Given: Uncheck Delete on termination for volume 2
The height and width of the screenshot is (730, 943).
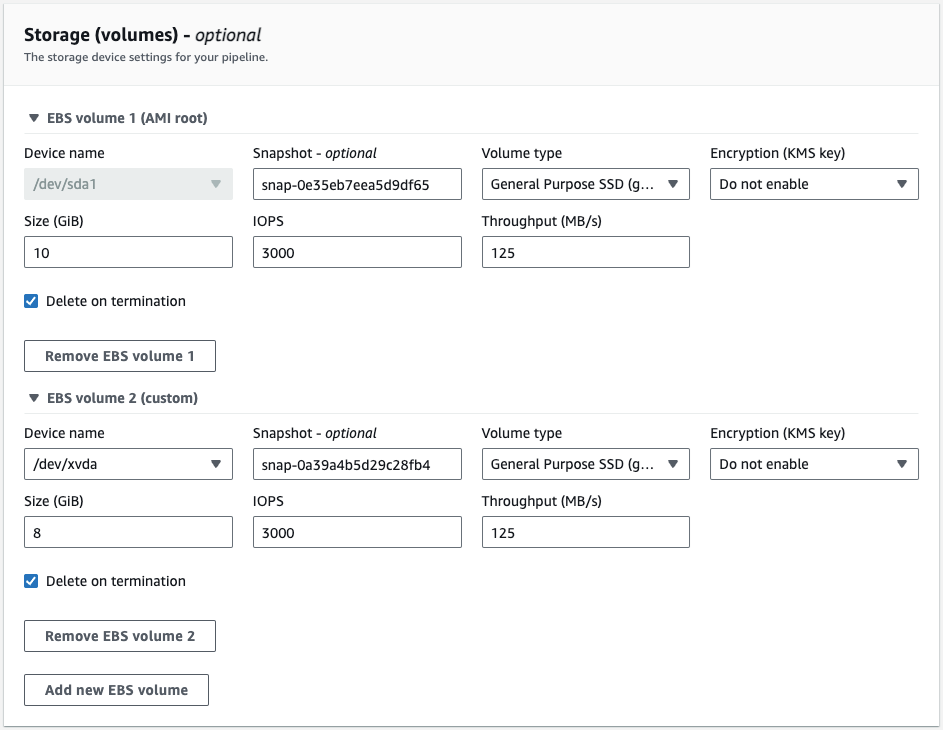Looking at the screenshot, I should 31,580.
